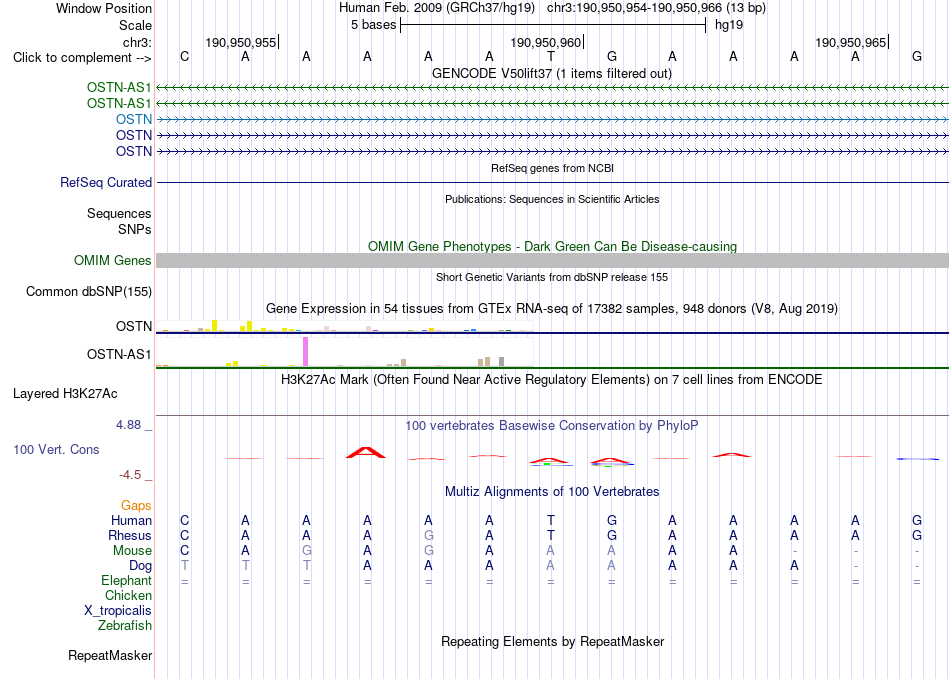Click the GENCODE V50lift37 track title
Viewport: 950px width, 679px height.
552,73
